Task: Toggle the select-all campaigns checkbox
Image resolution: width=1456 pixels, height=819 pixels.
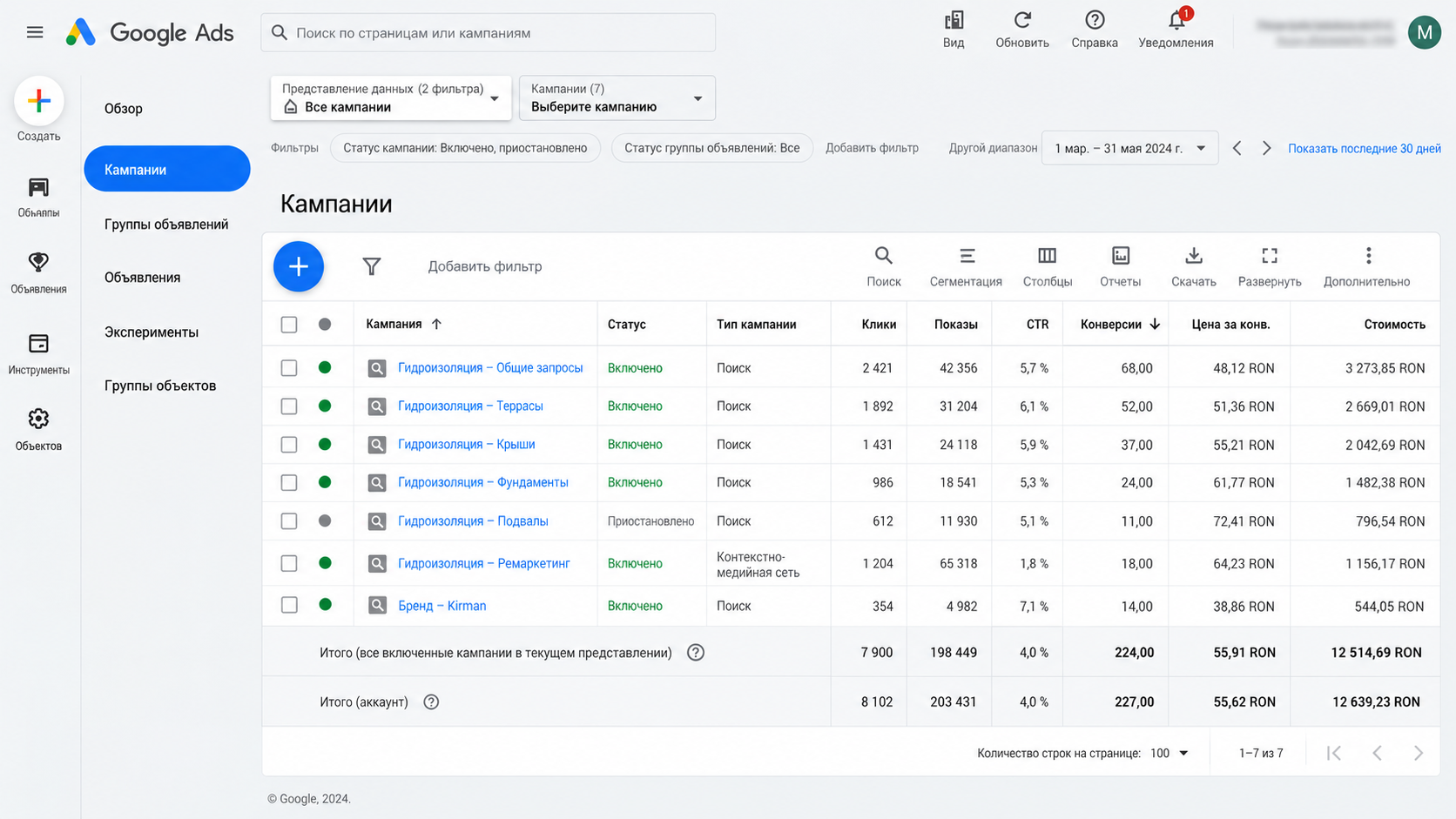Action: point(289,325)
